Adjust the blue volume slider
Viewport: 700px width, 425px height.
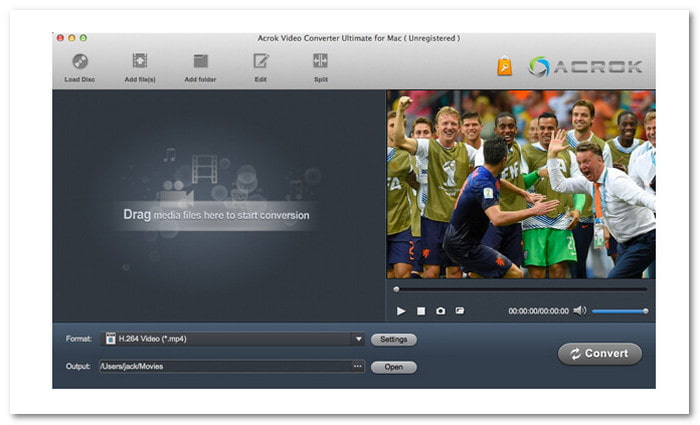click(620, 311)
